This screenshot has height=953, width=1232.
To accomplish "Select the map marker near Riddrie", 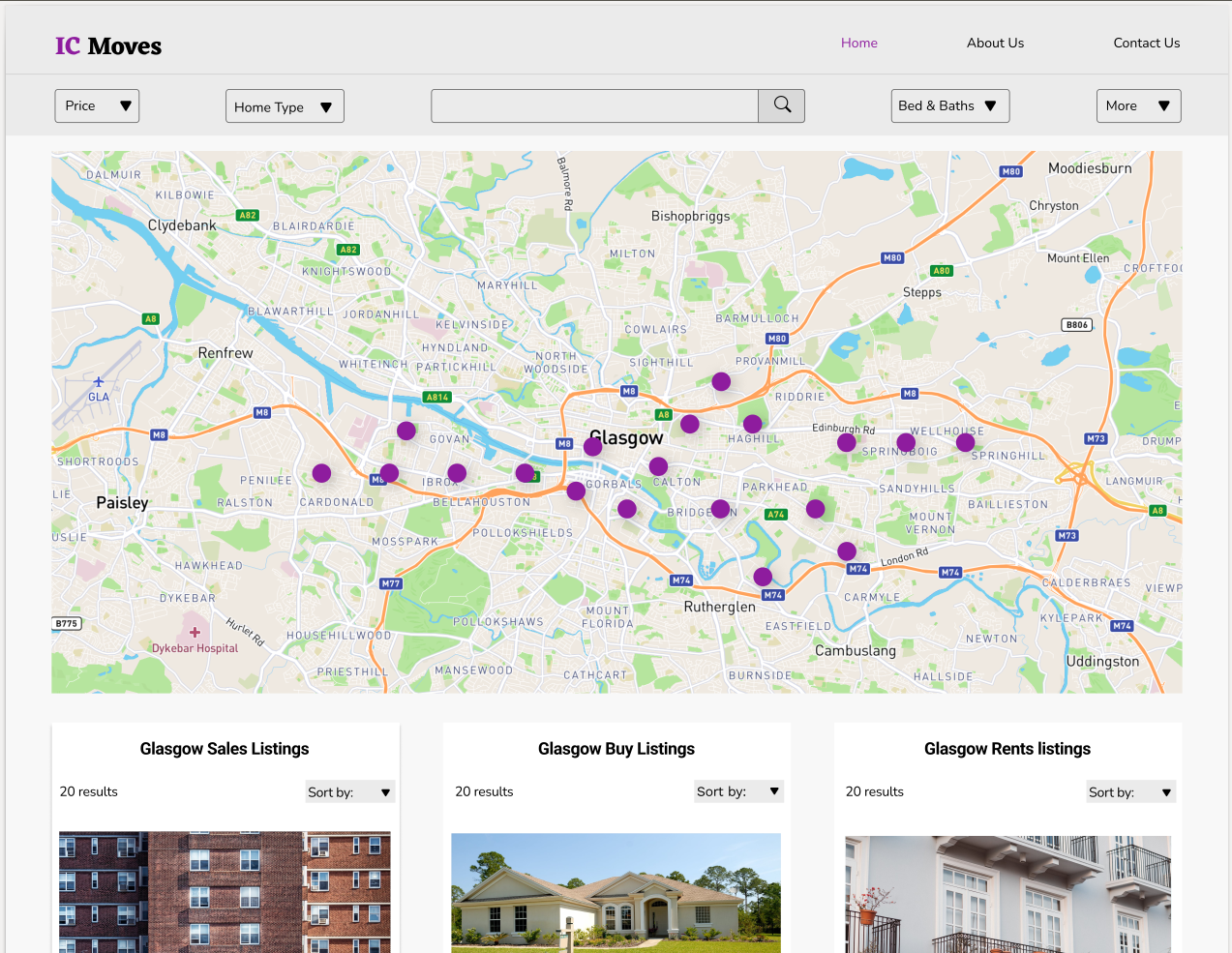I will point(721,381).
